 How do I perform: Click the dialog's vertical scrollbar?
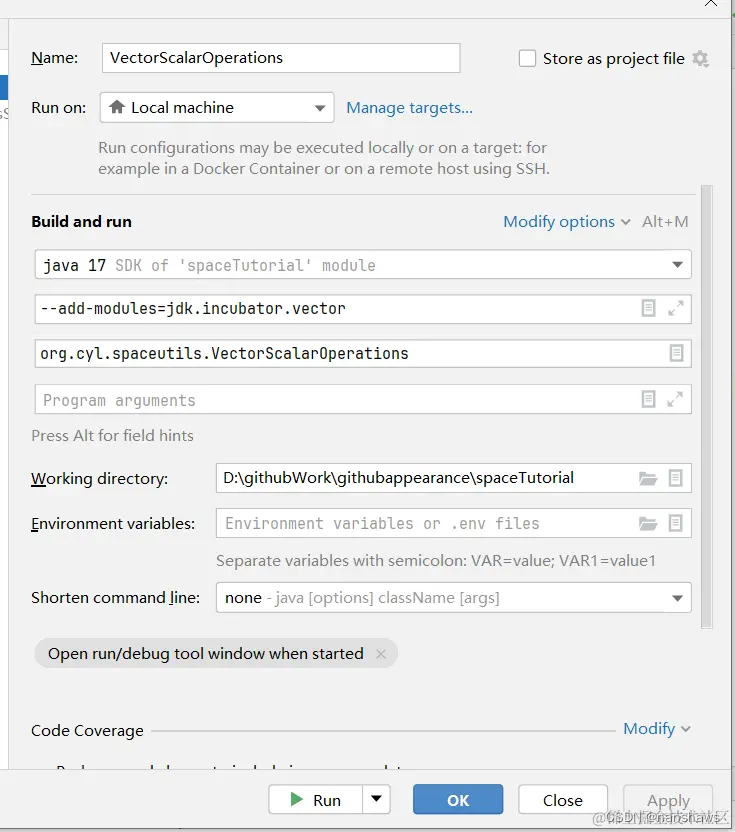[x=706, y=406]
